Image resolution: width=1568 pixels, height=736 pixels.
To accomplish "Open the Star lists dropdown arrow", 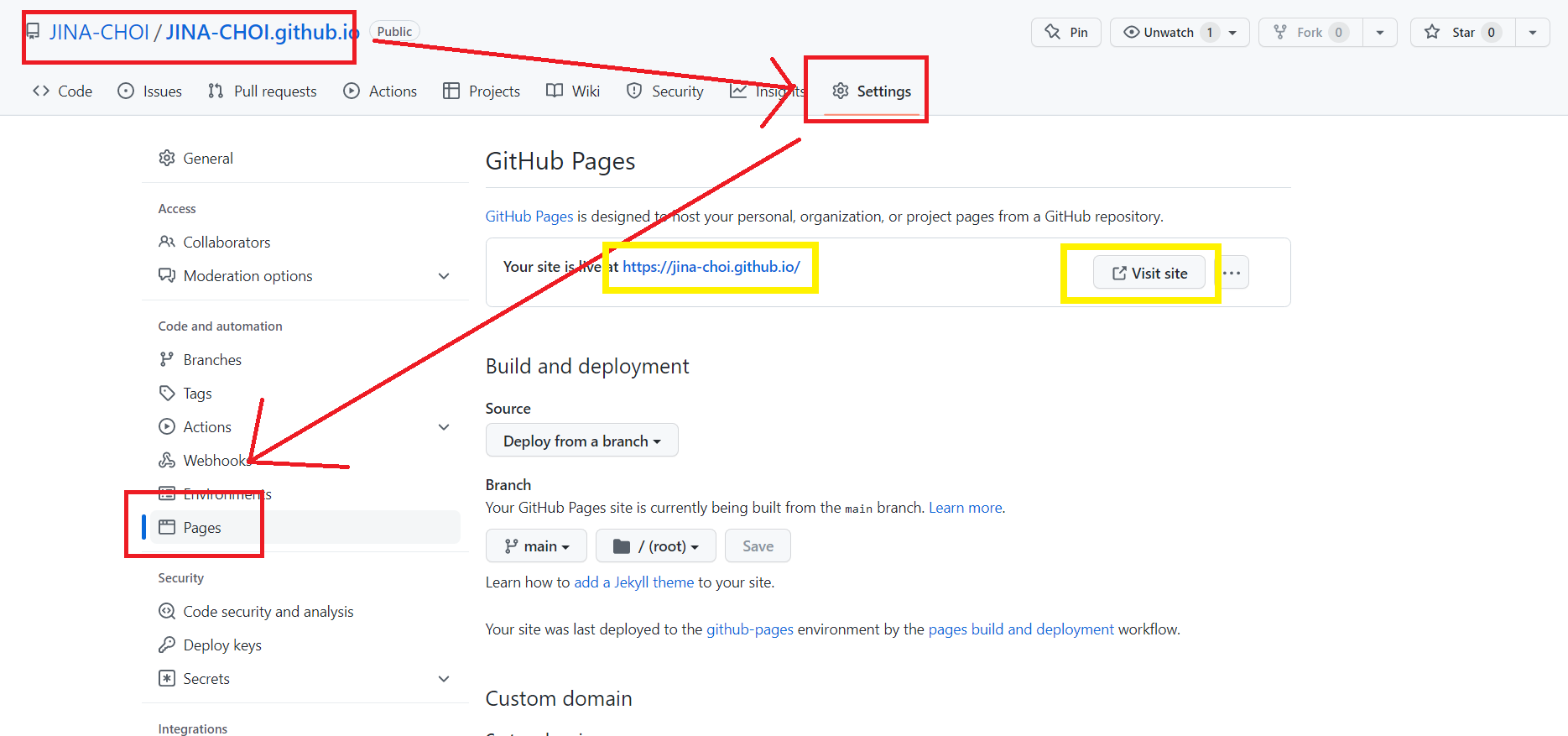I will pyautogui.click(x=1533, y=32).
